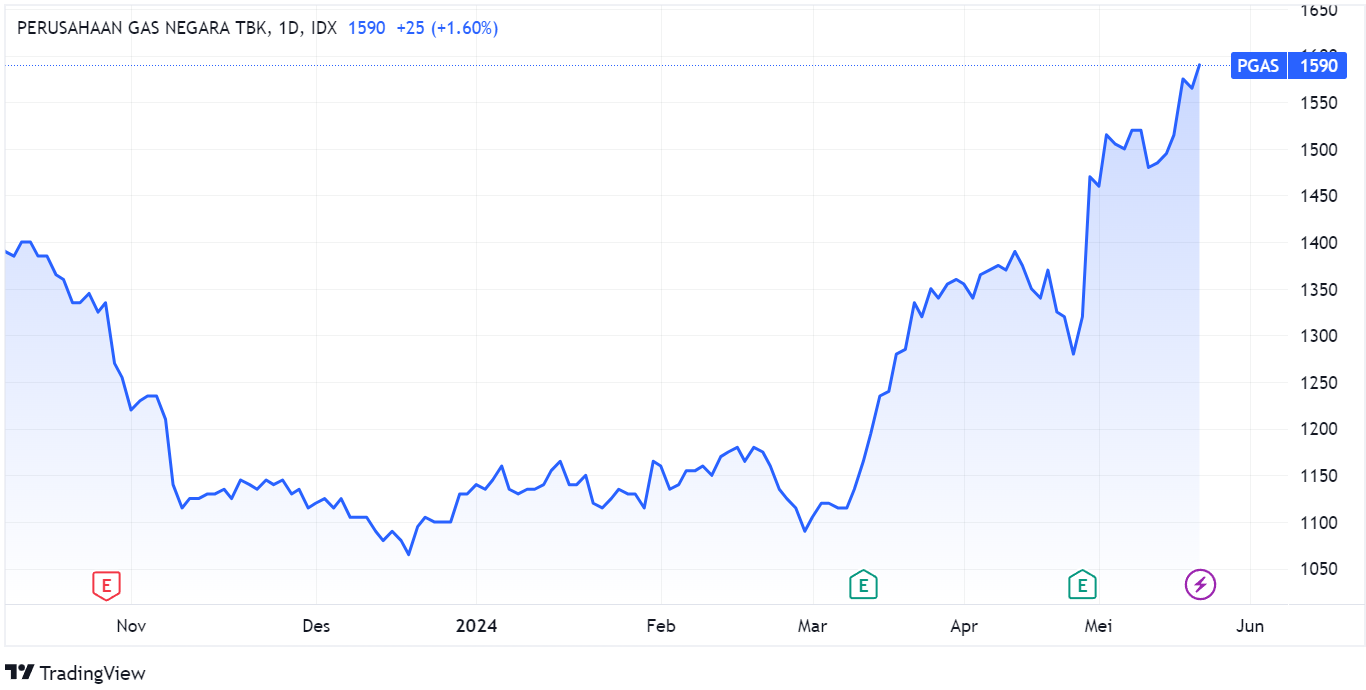1366x690 pixels.
Task: Click the Apr label on time axis
Action: pyautogui.click(x=964, y=627)
